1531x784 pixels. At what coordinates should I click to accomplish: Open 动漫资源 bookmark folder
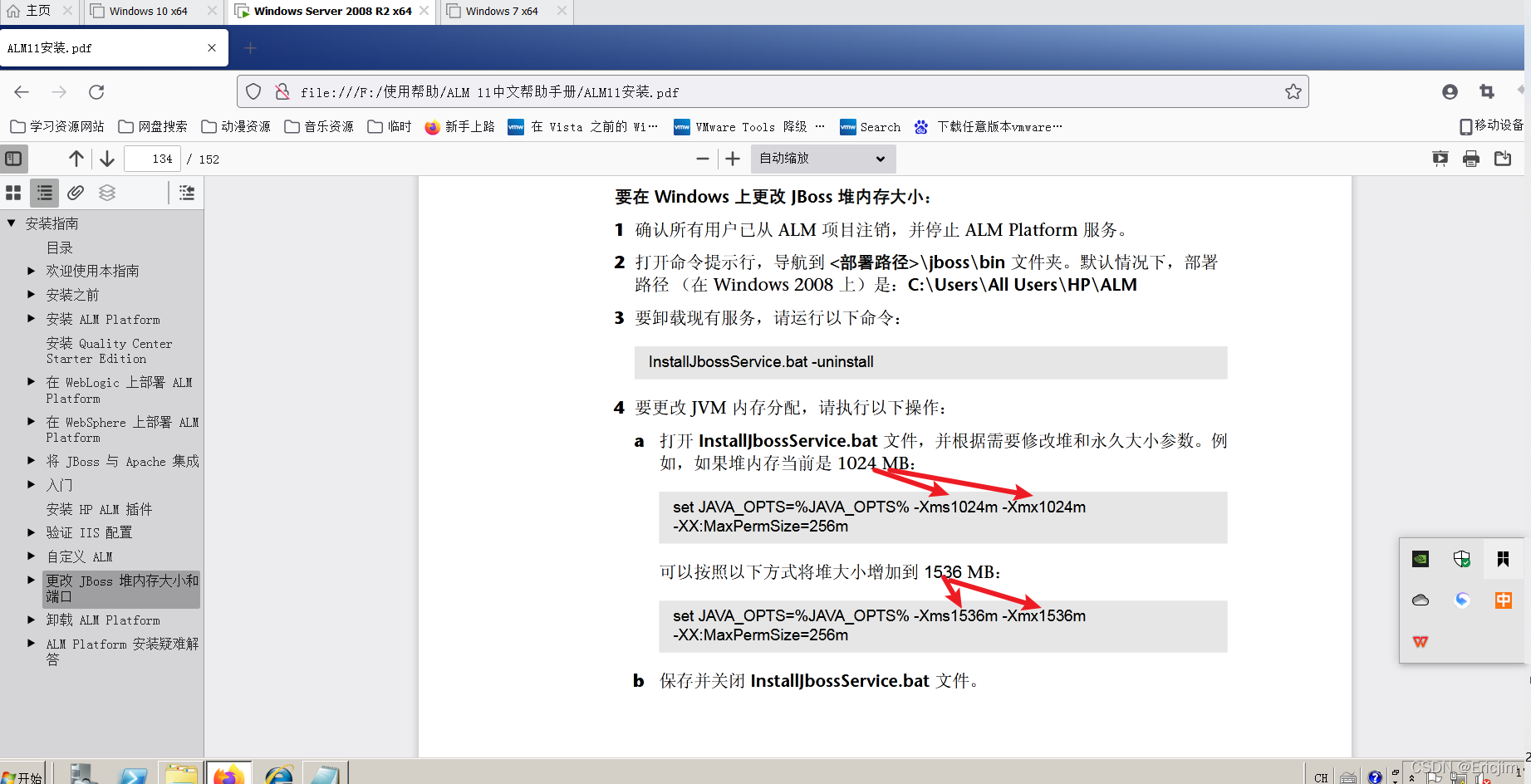tap(236, 126)
